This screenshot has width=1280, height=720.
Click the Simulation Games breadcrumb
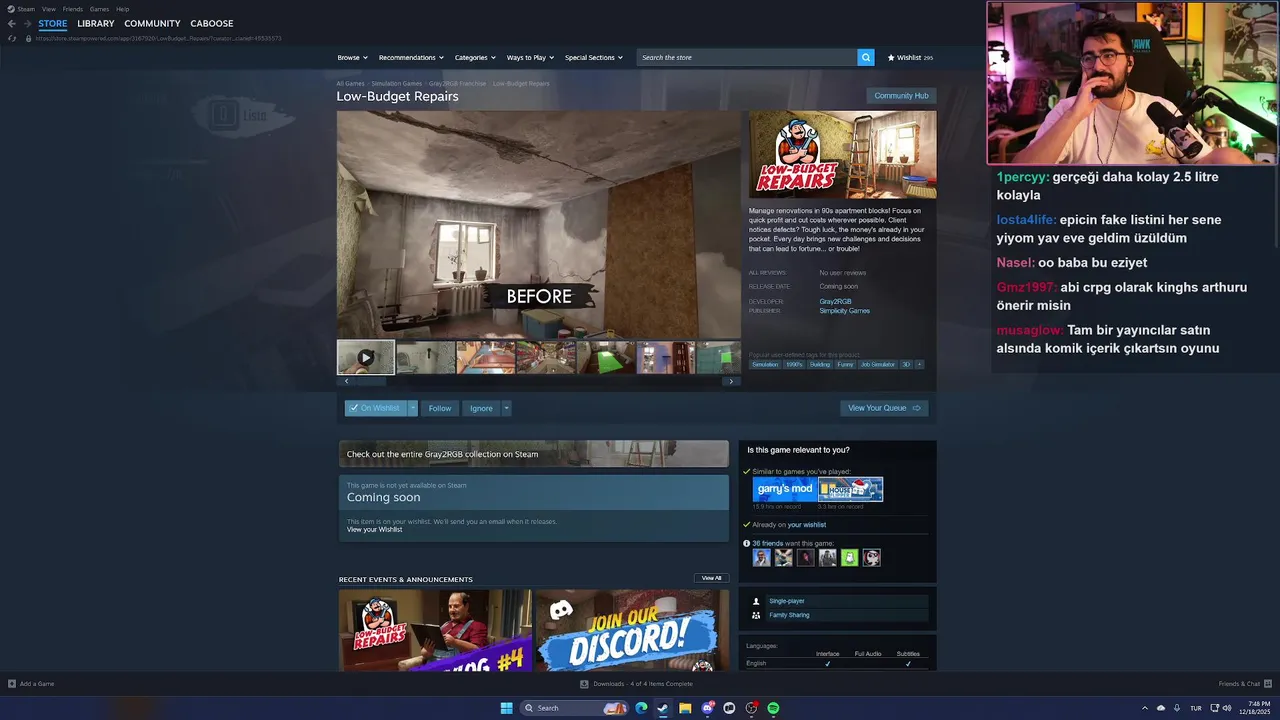point(399,84)
